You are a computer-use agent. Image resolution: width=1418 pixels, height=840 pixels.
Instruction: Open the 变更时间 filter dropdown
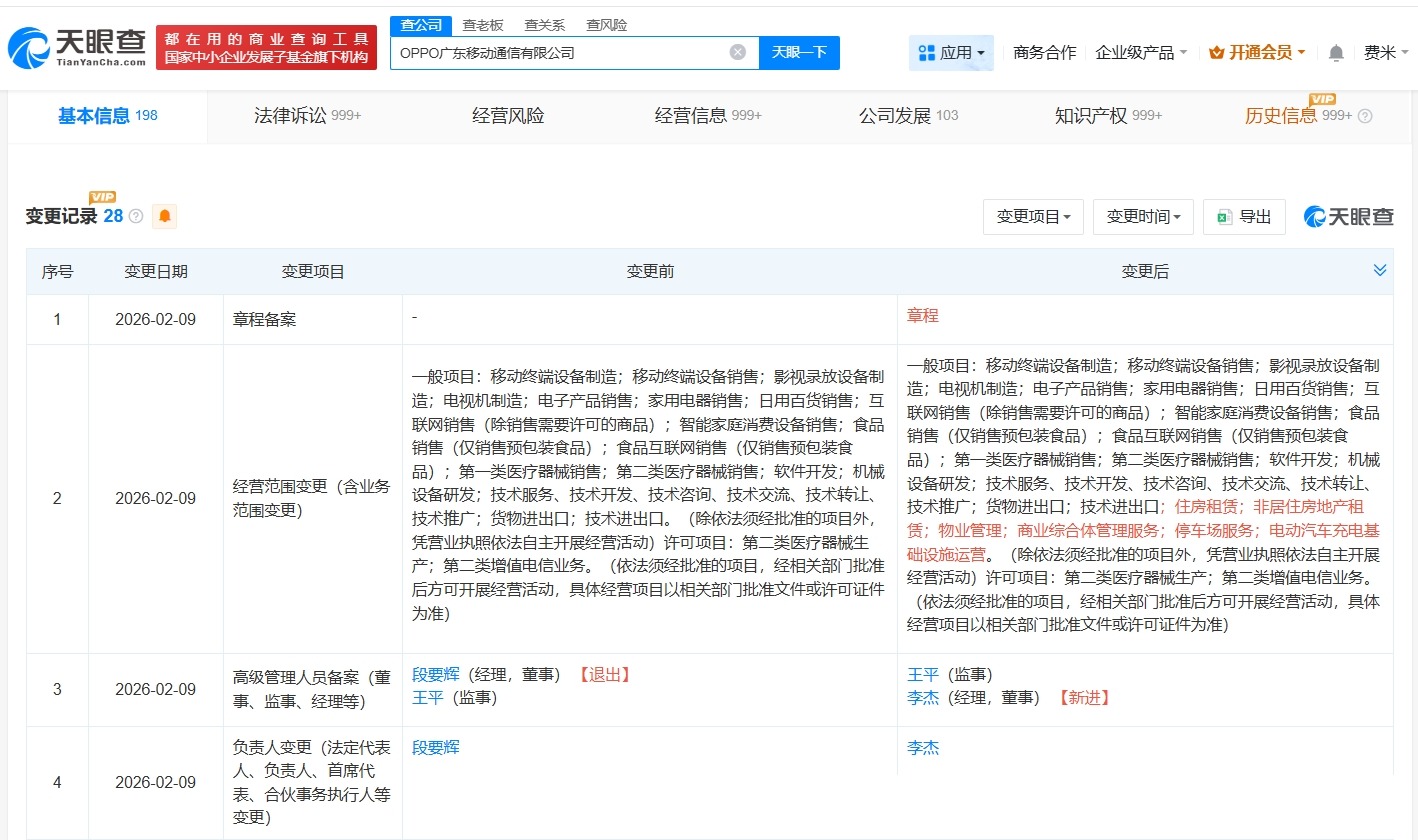[x=1143, y=217]
